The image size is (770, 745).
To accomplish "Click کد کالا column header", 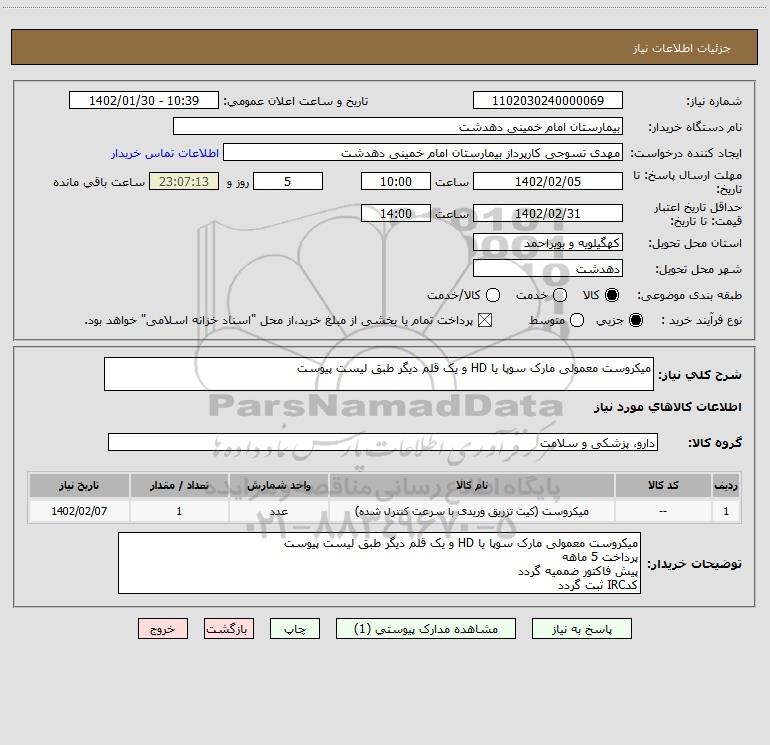I will [663, 486].
